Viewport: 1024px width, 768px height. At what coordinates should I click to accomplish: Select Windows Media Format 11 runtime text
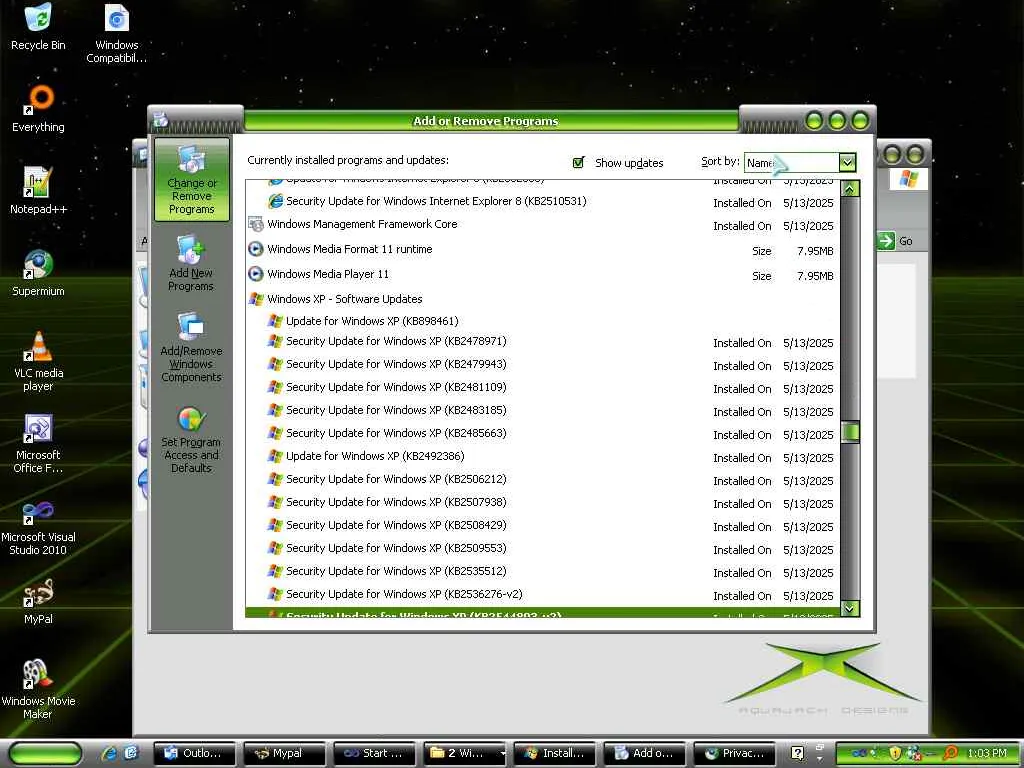pos(349,249)
